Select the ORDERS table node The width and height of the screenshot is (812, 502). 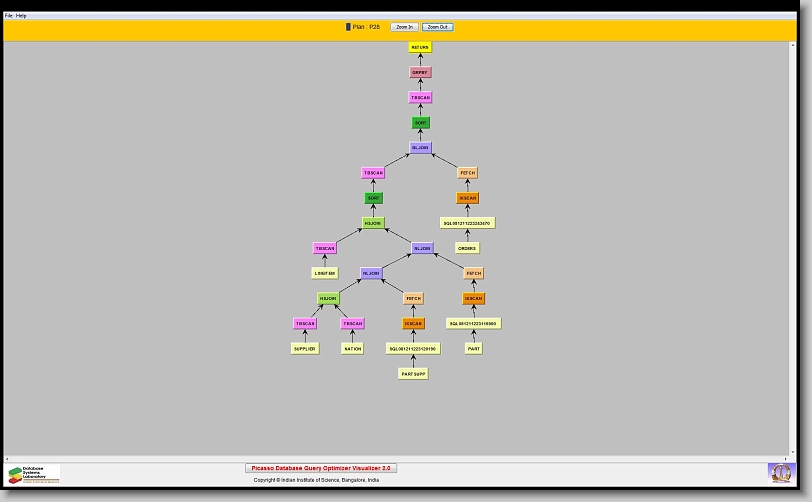click(467, 248)
